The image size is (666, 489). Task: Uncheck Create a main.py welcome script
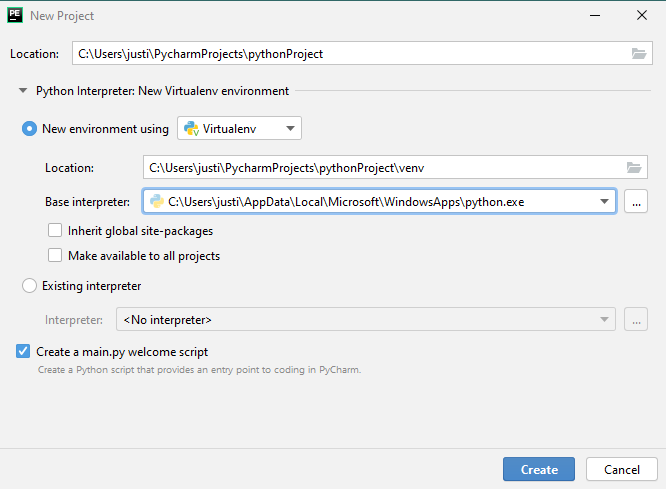23,351
